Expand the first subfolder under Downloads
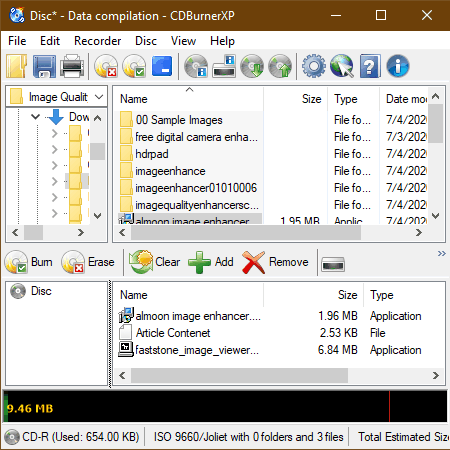Image resolution: width=450 pixels, height=450 pixels. click(55, 133)
